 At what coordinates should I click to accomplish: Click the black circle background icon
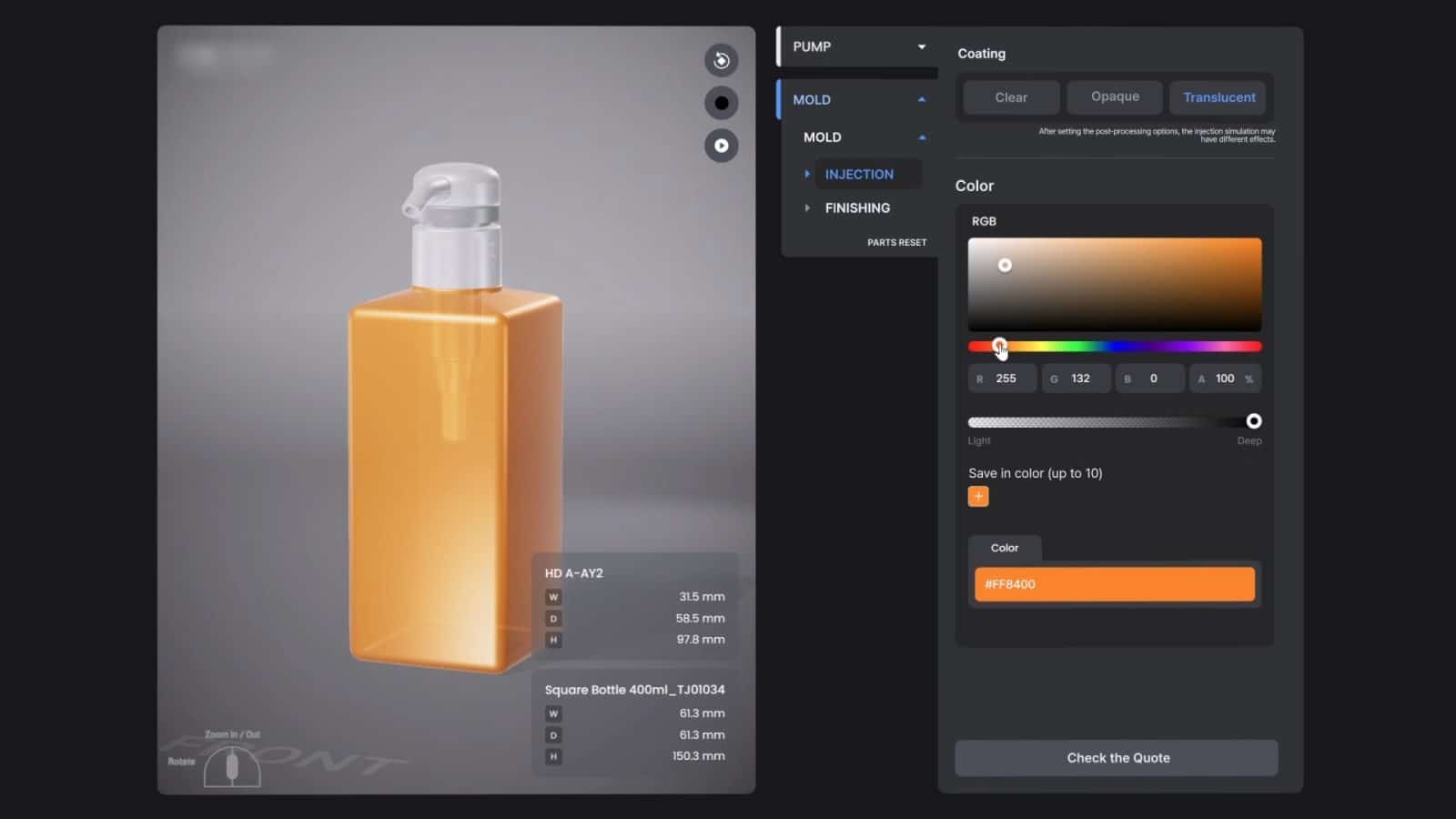click(721, 103)
